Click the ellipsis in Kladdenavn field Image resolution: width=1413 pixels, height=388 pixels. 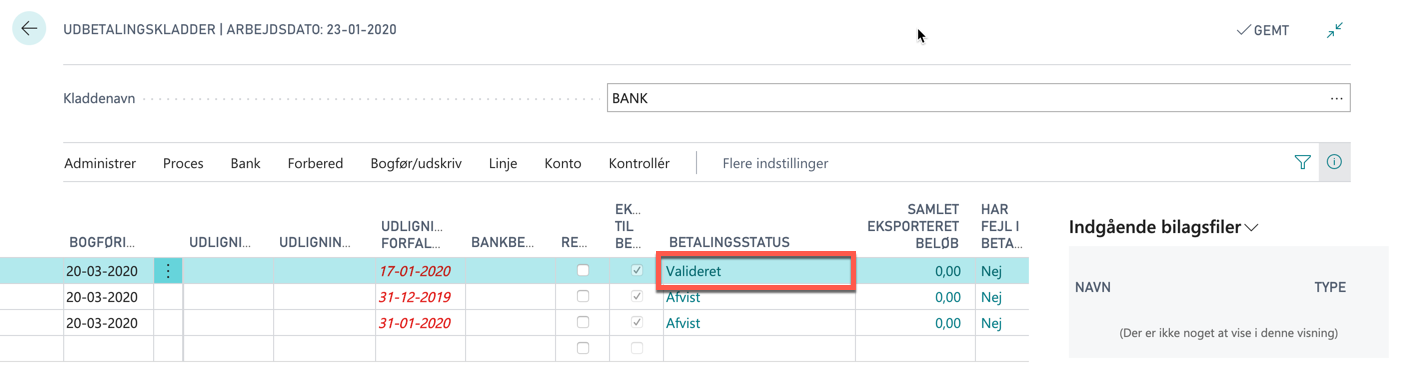point(1336,98)
